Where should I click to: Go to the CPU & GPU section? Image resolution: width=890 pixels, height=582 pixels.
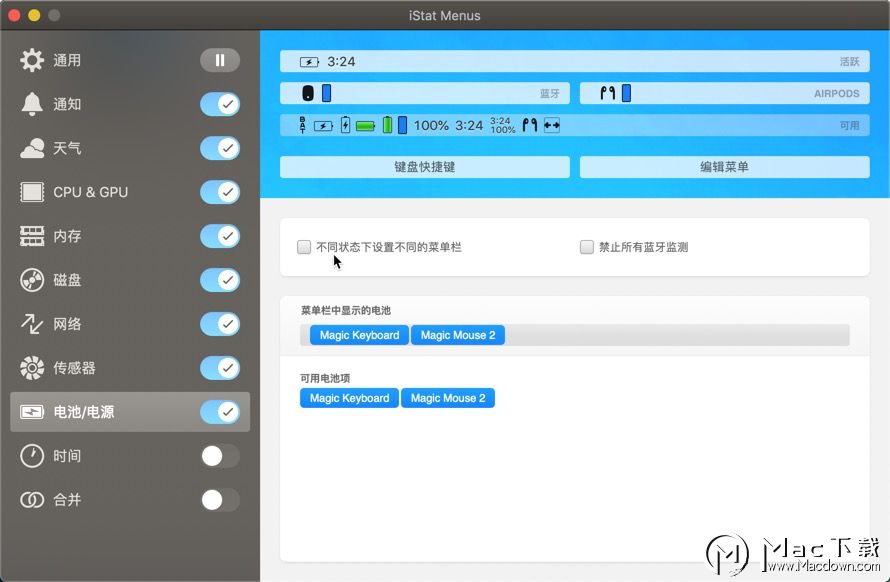[91, 192]
